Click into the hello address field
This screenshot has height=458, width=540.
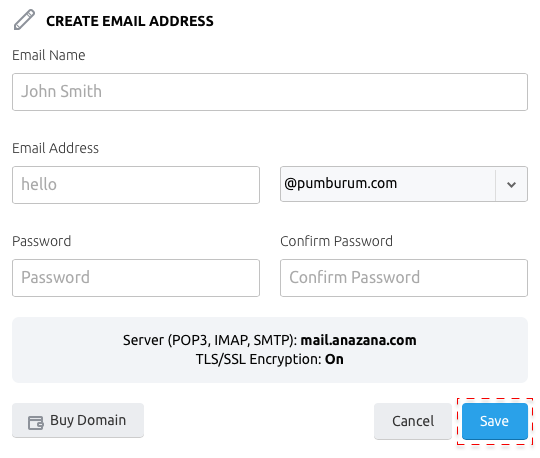[x=136, y=185]
